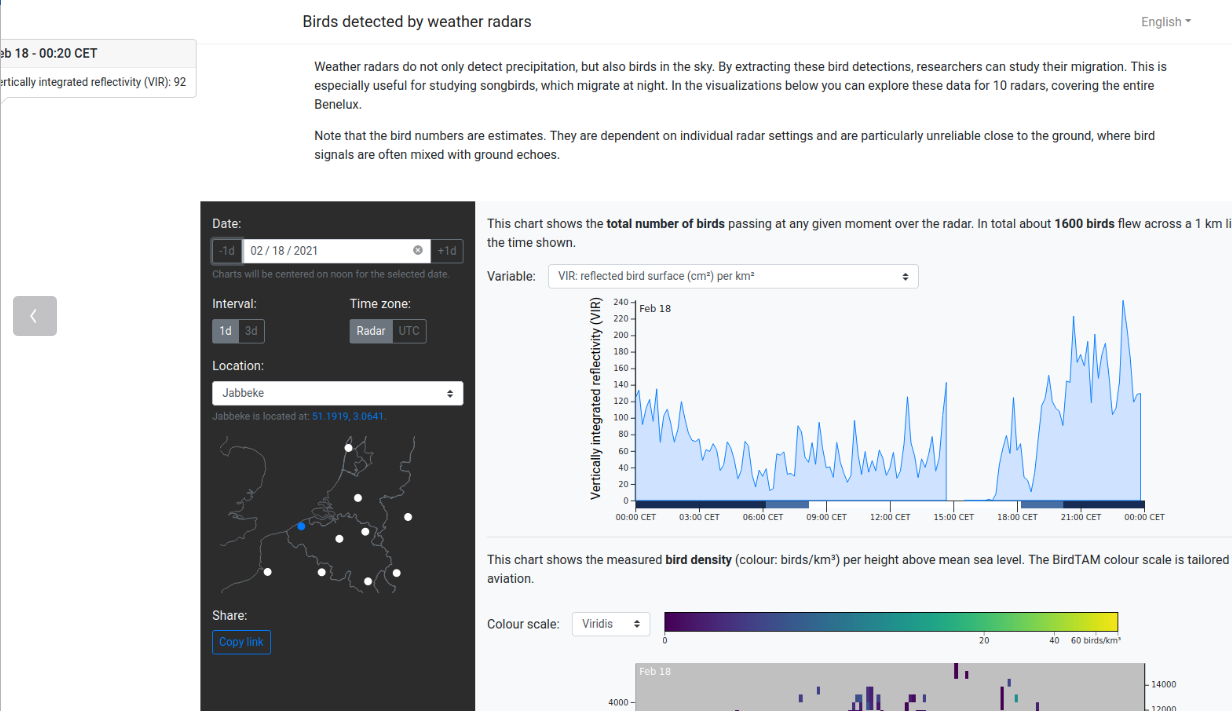Select the blue Jabbeke radar dot on map
The width and height of the screenshot is (1232, 711).
pos(301,526)
